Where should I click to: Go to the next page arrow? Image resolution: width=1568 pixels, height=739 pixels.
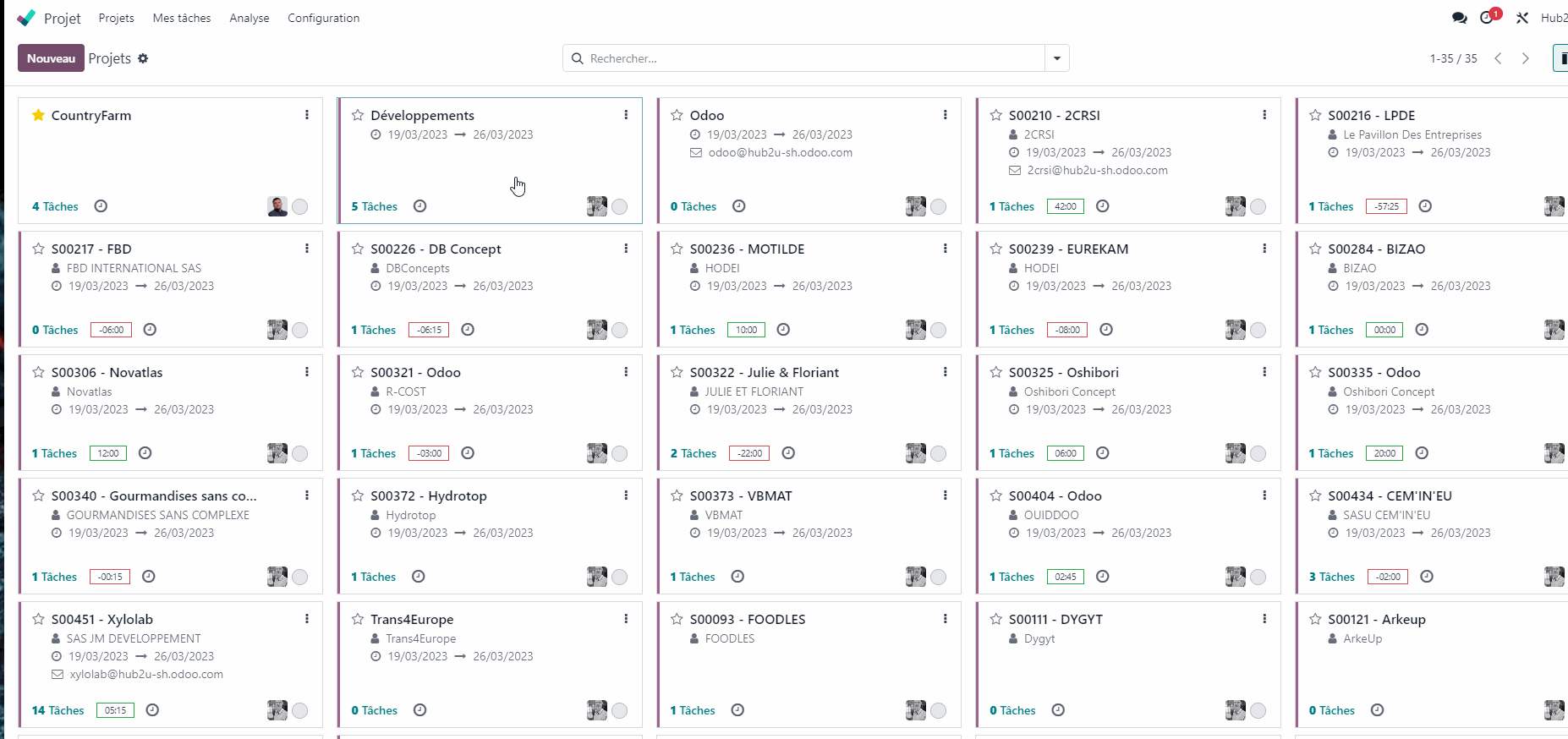(1526, 58)
